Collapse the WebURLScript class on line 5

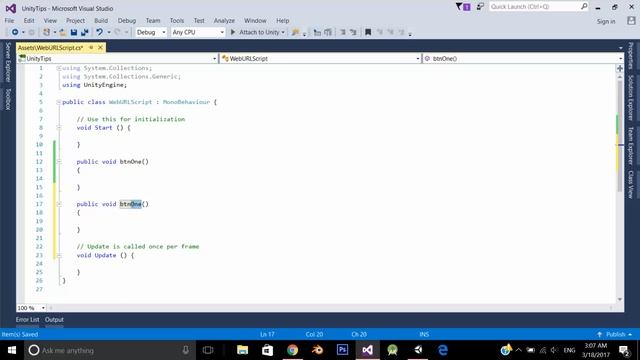(59, 102)
